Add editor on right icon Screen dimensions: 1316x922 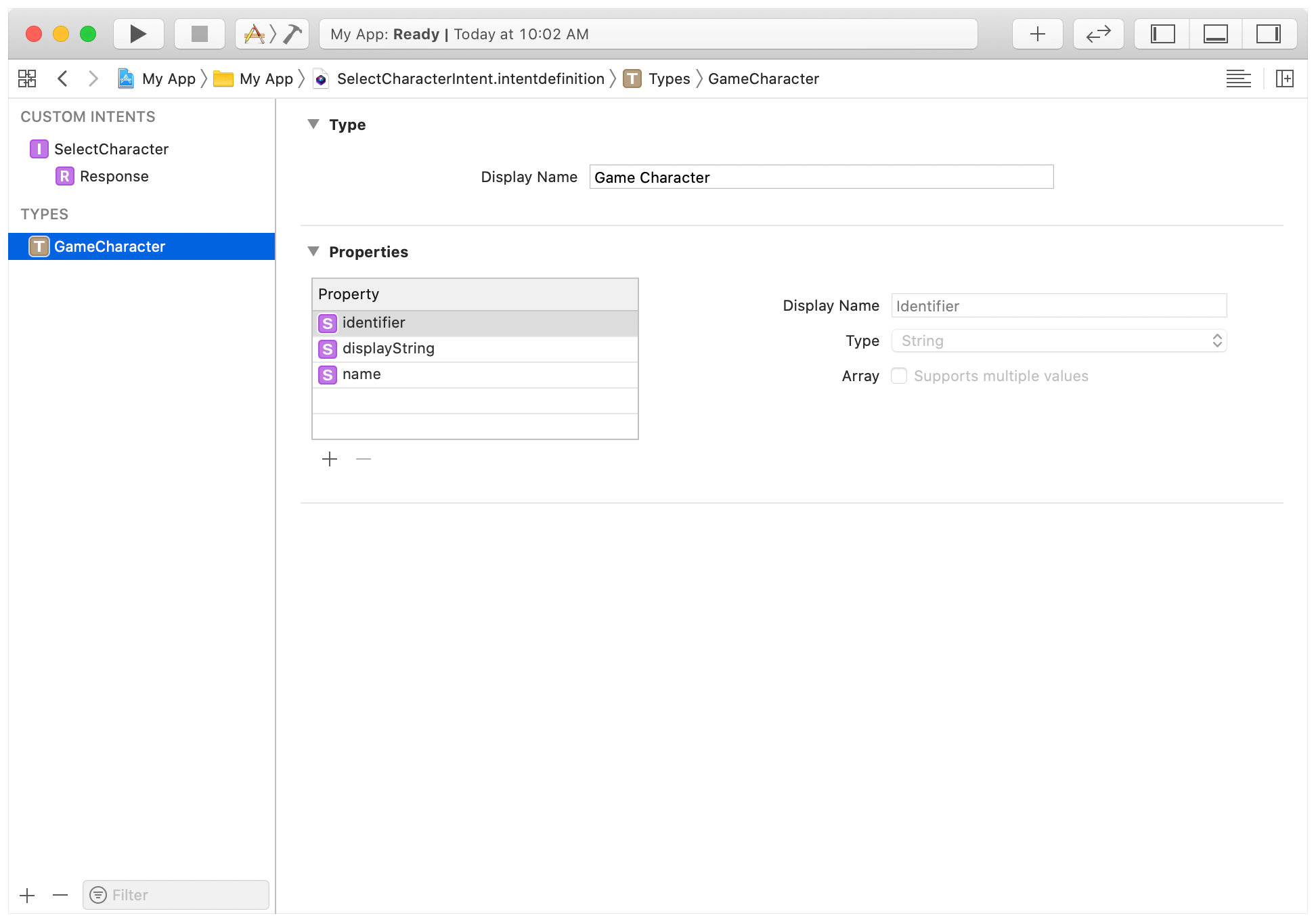(x=1284, y=79)
